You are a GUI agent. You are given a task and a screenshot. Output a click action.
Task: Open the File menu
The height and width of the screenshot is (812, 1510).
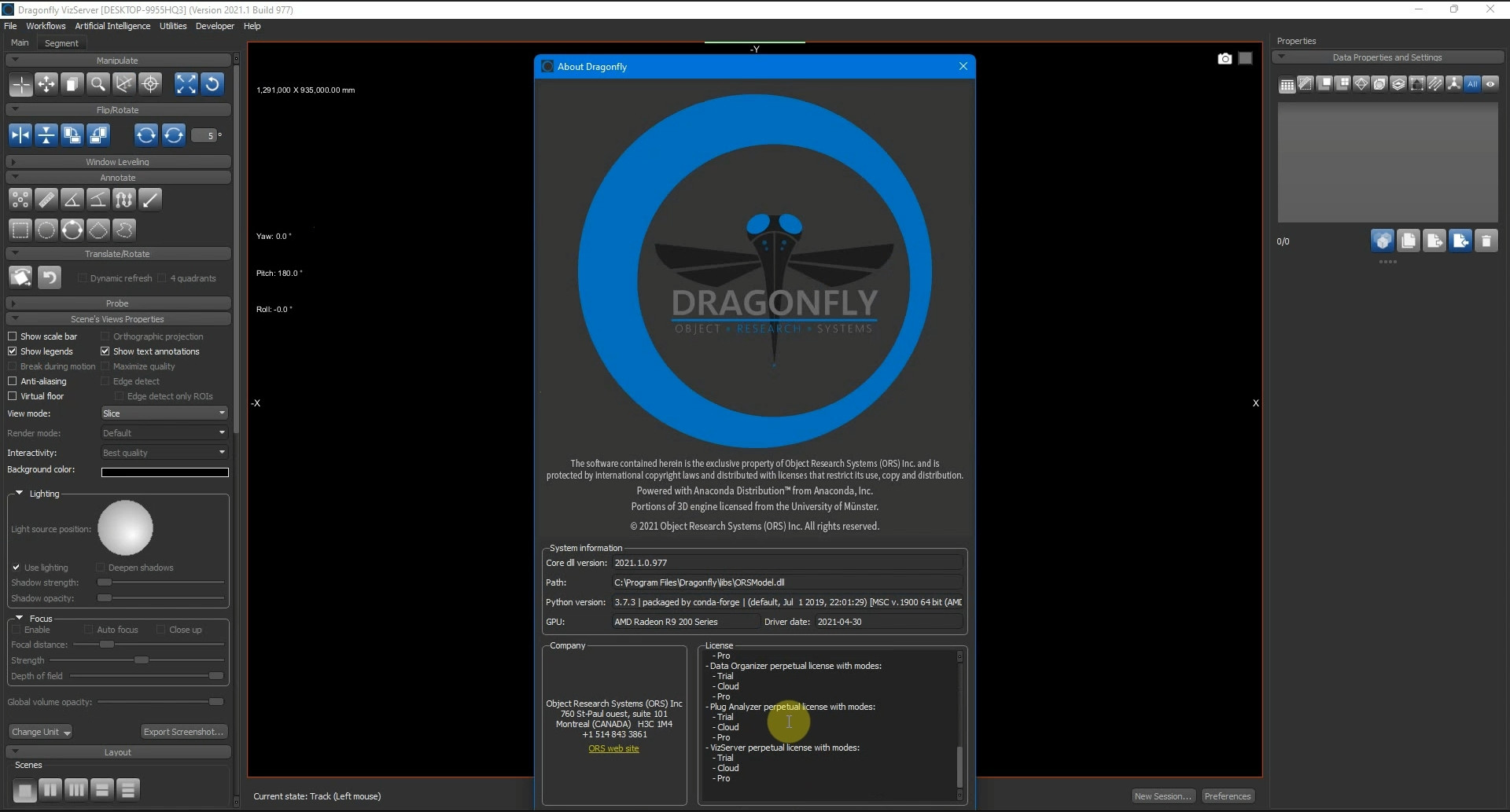tap(10, 26)
